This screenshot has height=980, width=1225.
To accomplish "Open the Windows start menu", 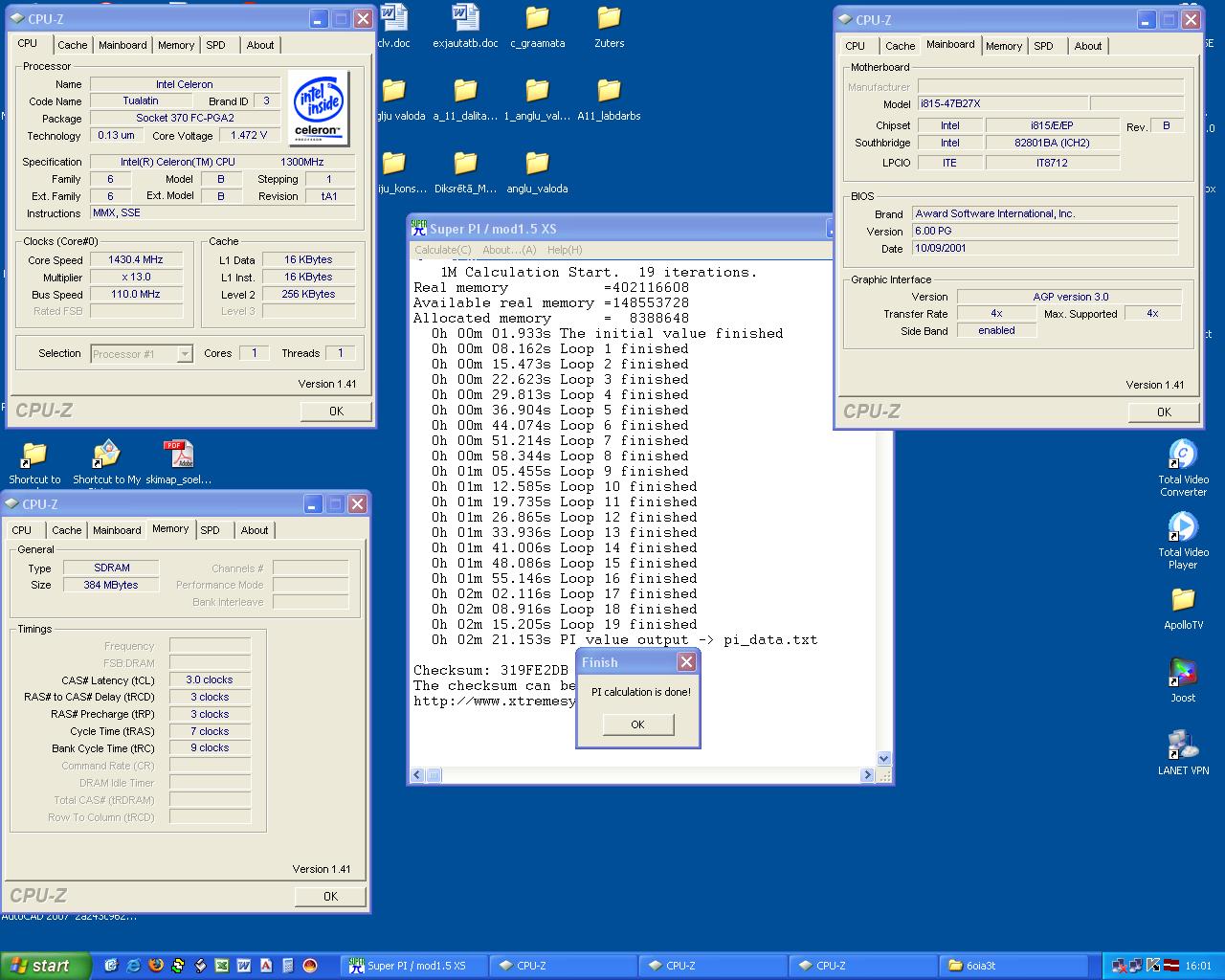I will point(46,966).
